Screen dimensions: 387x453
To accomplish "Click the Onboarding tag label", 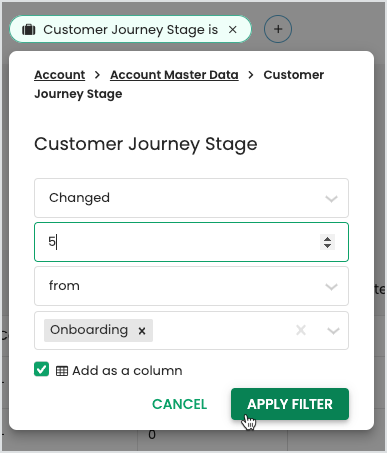I will [89, 330].
